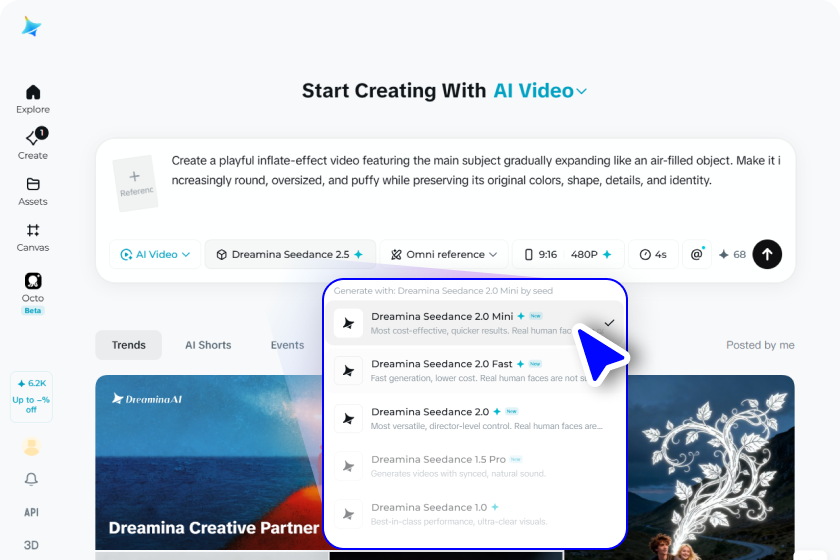Change the 9:16 aspect ratio setting
840x560 pixels.
point(541,255)
